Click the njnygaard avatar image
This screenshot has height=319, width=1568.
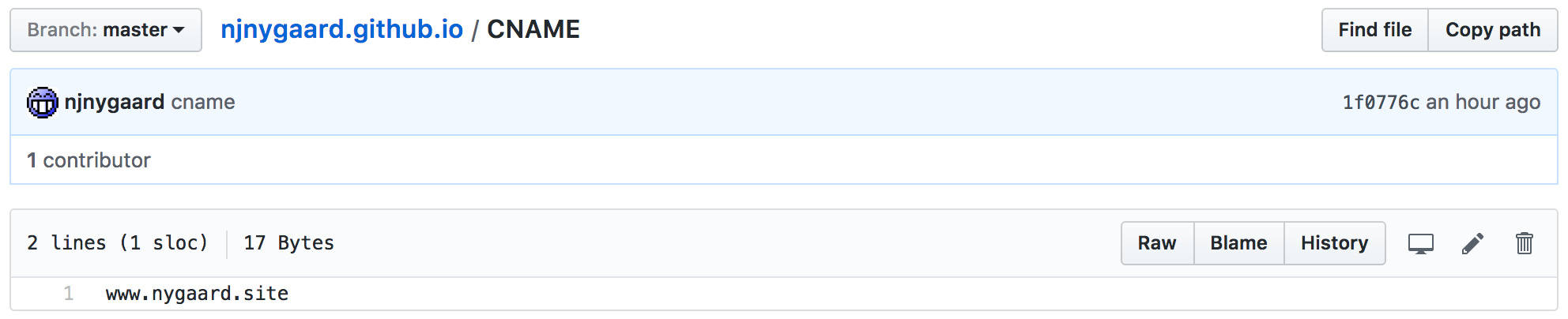[x=42, y=103]
